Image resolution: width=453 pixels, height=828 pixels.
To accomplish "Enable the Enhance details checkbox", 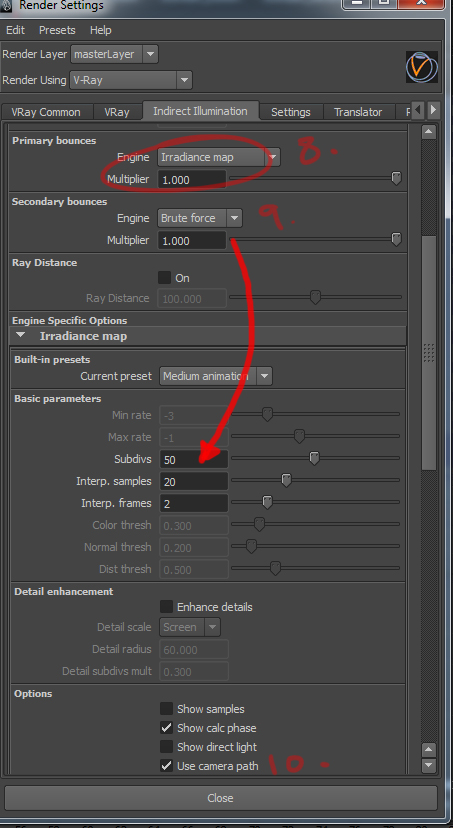I will click(166, 606).
